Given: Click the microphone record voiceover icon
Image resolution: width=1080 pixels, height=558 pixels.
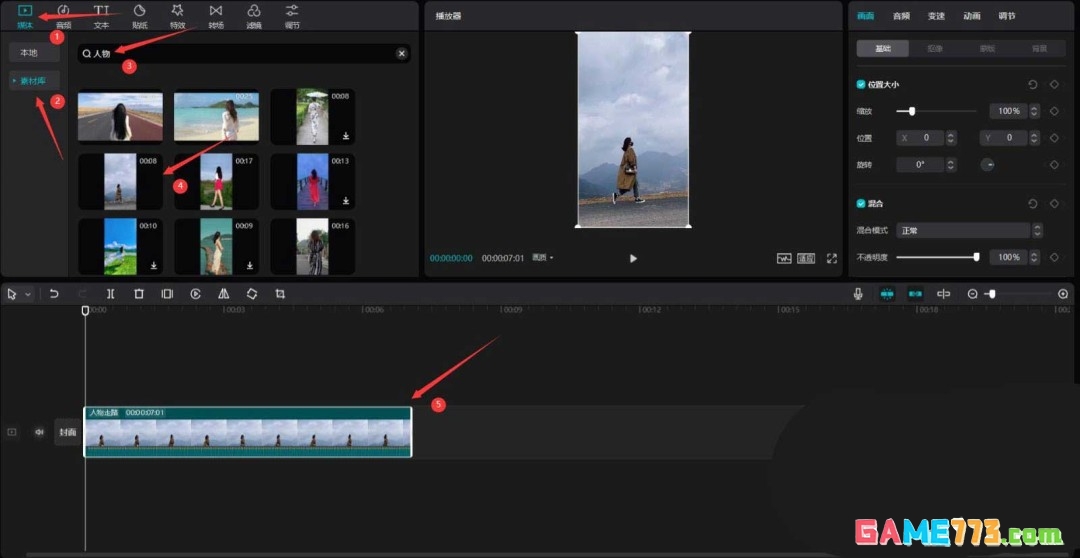Looking at the screenshot, I should pos(858,294).
